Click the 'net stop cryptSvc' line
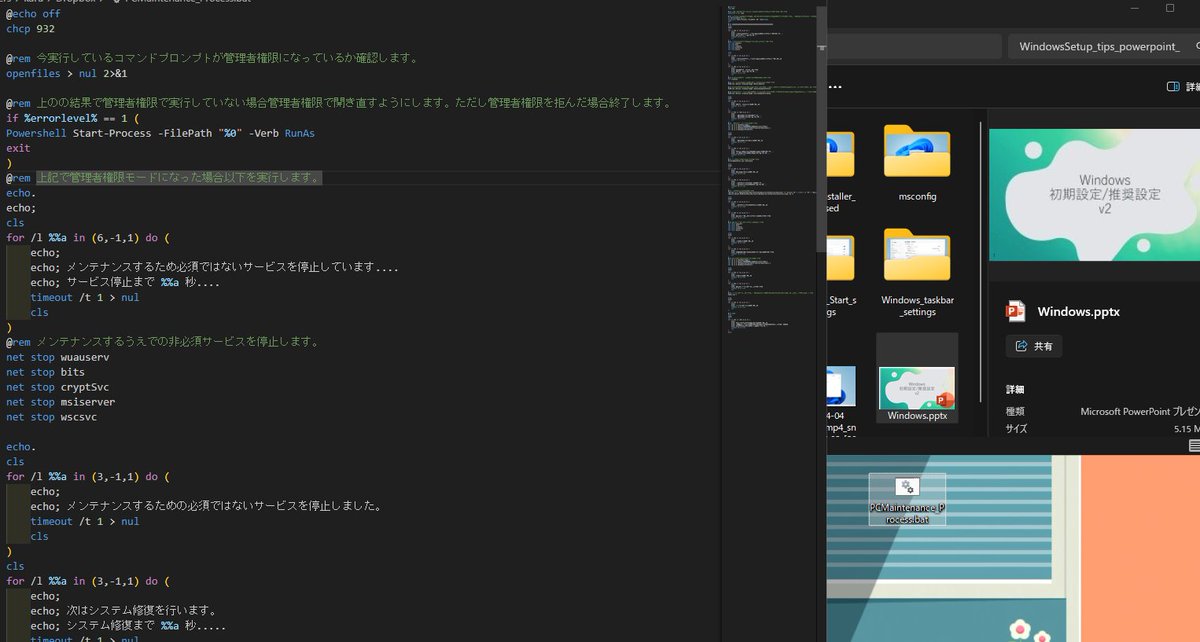Viewport: 1200px width, 642px height. (x=57, y=387)
